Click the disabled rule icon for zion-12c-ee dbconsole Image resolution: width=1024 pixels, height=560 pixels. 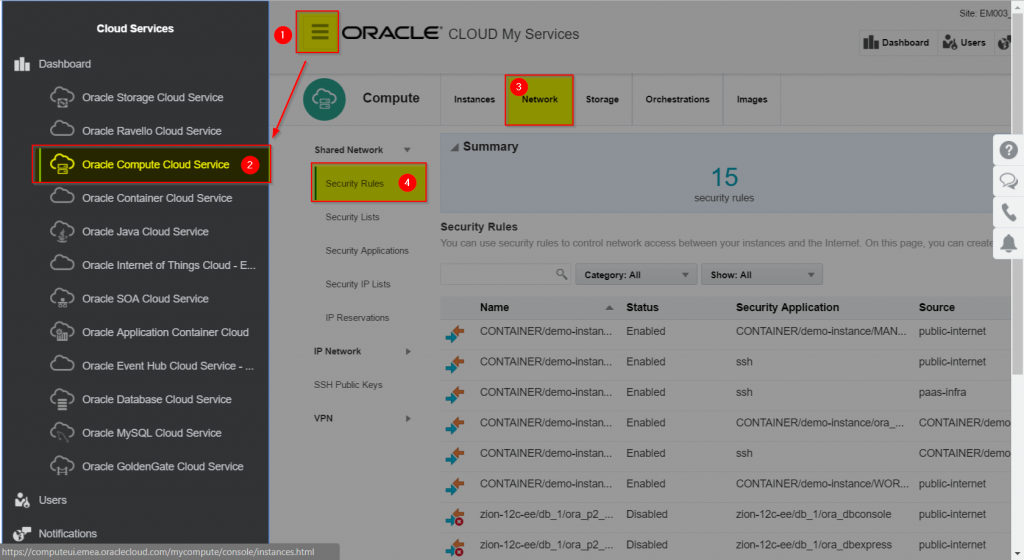point(455,516)
